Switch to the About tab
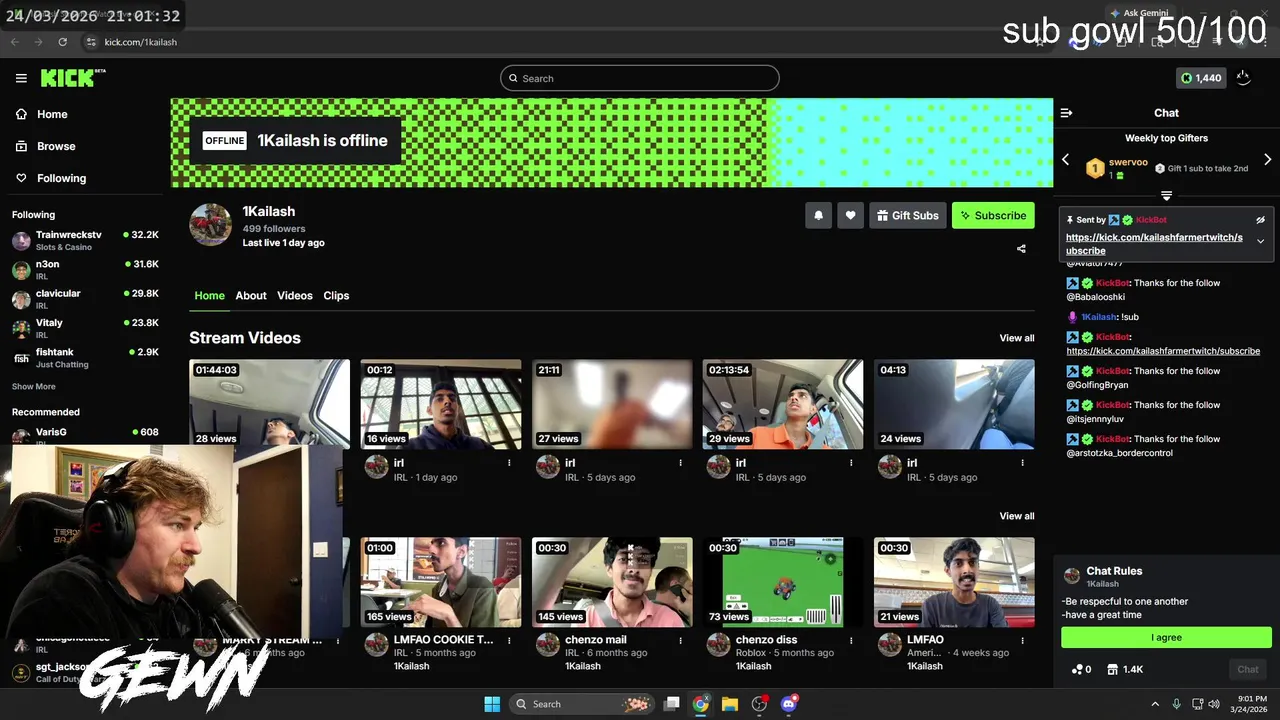Screen dimensions: 1280x720 click(251, 296)
